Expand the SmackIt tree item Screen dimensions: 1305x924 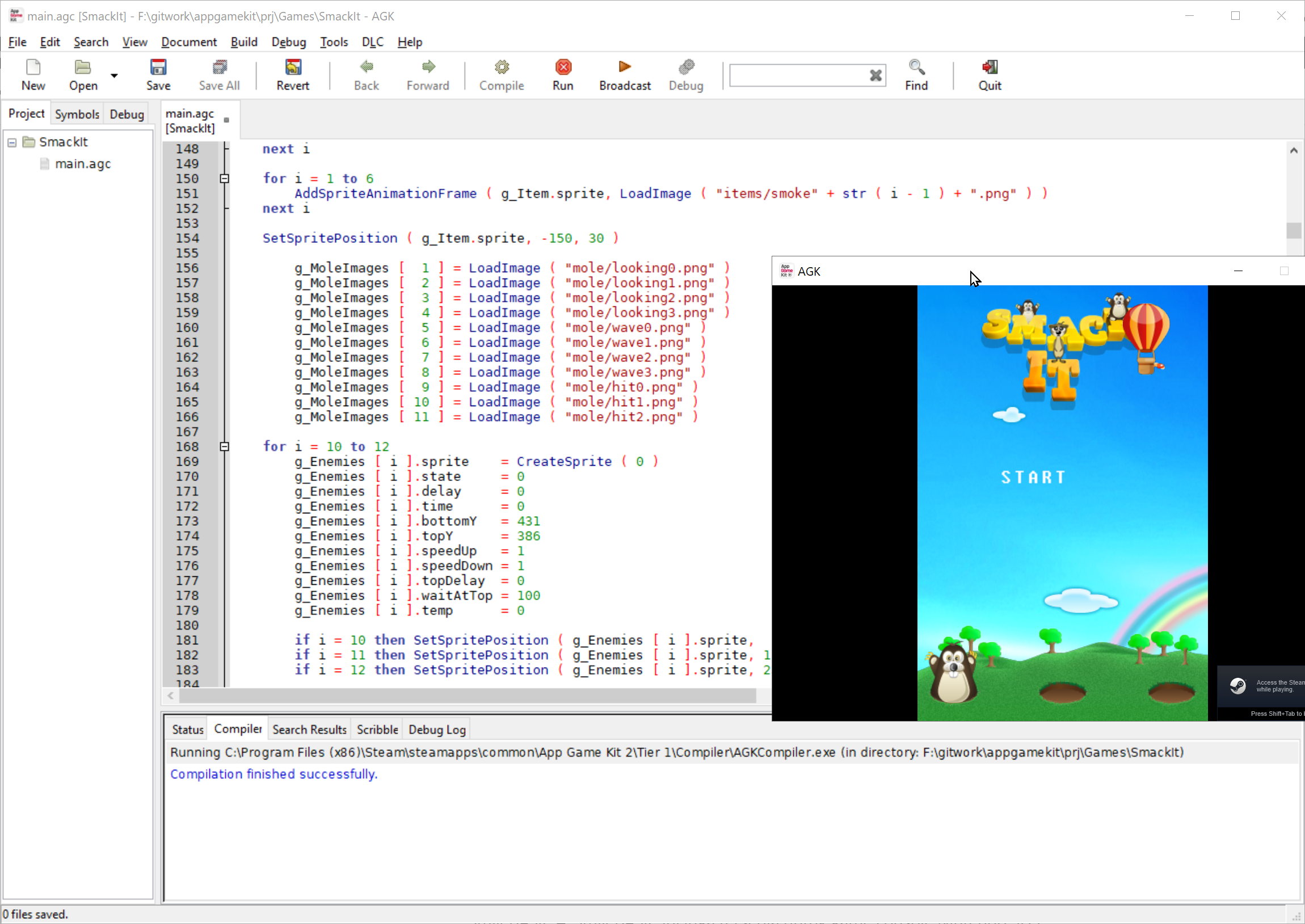click(x=12, y=142)
